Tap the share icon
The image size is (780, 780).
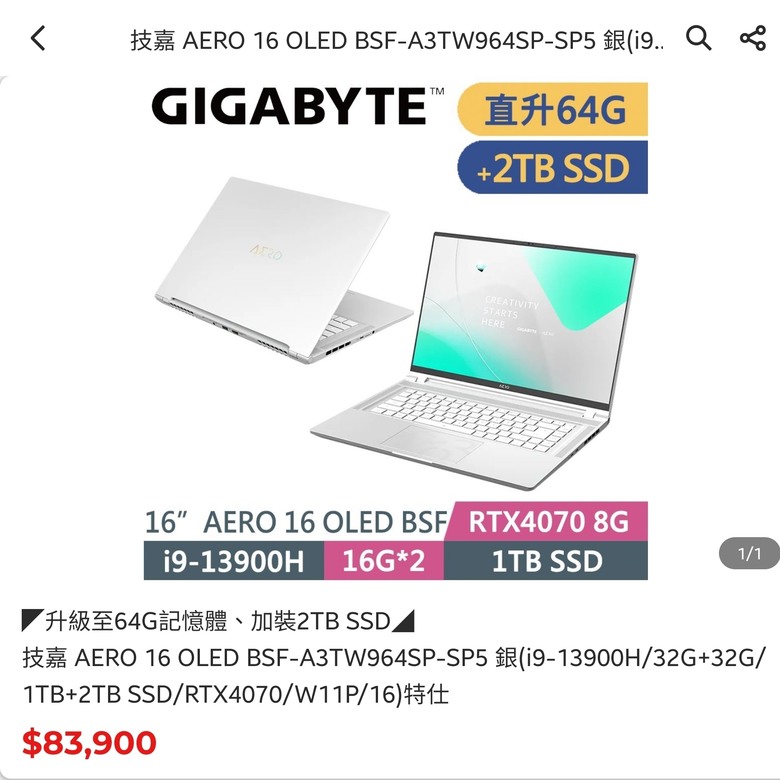(753, 38)
